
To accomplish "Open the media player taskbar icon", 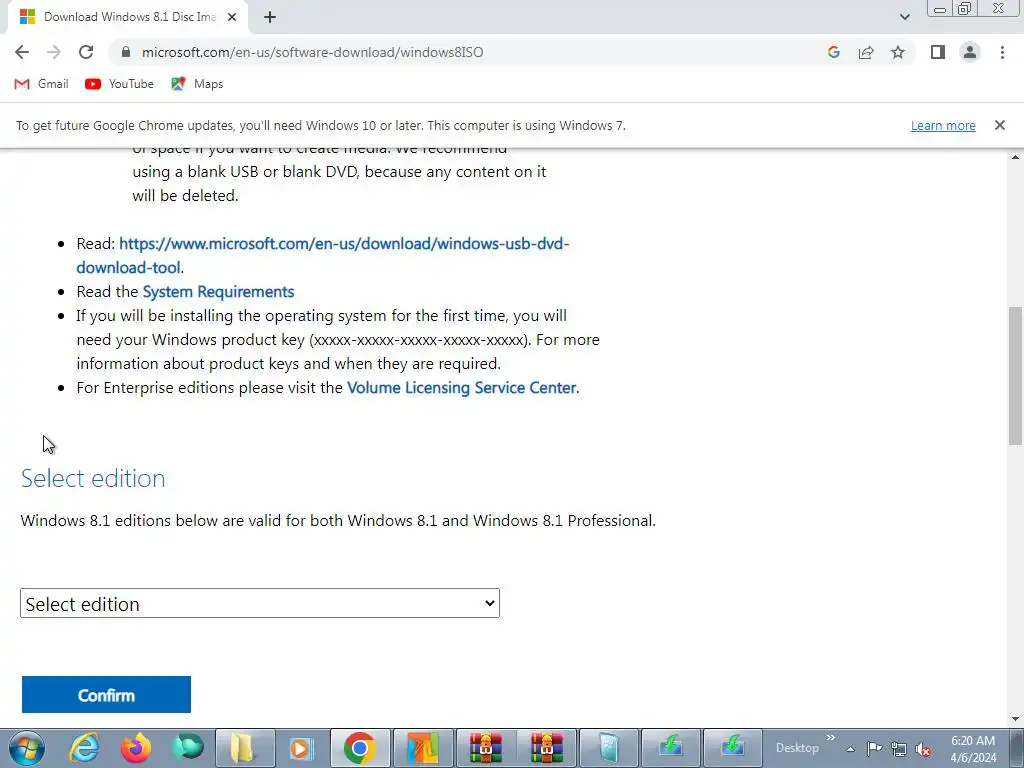I will point(302,748).
